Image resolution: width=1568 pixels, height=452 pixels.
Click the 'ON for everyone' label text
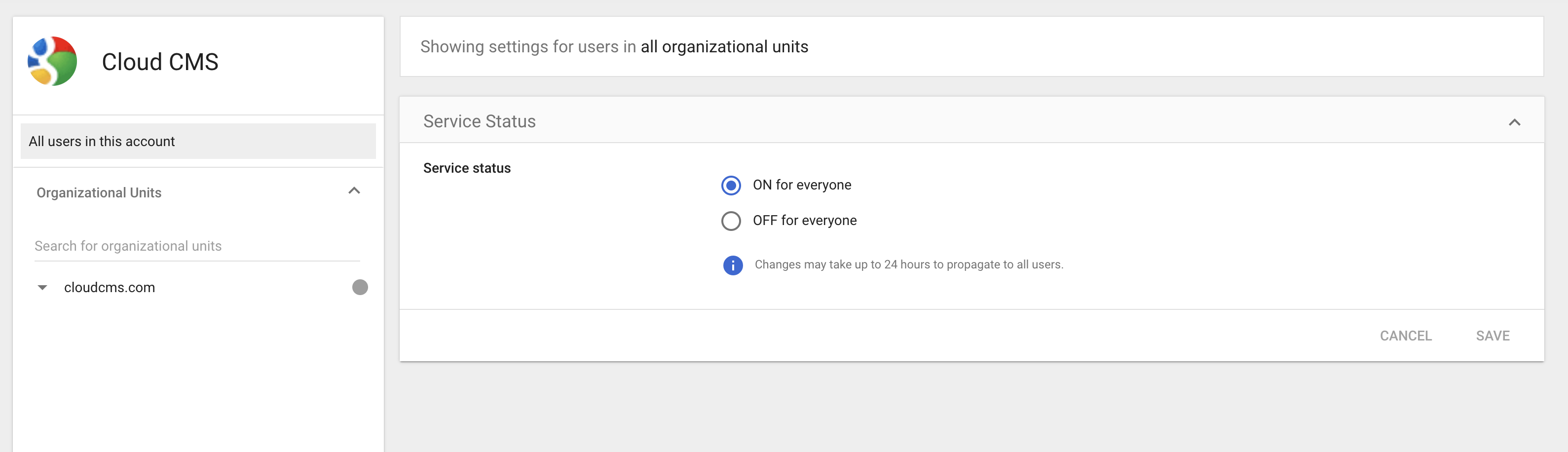[802, 185]
